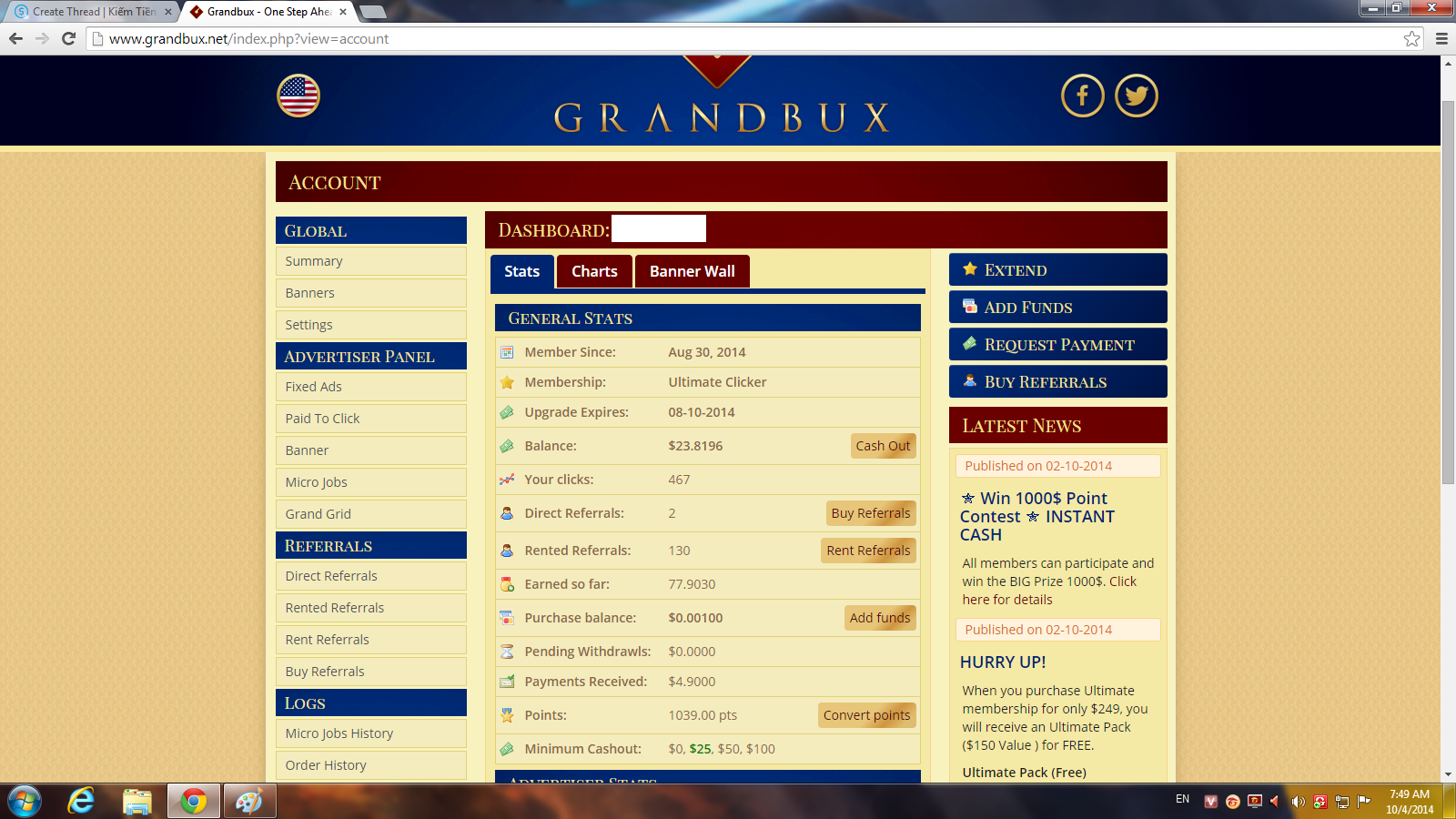The width and height of the screenshot is (1456, 819).
Task: Open File Explorer from the taskbar
Action: point(137,802)
